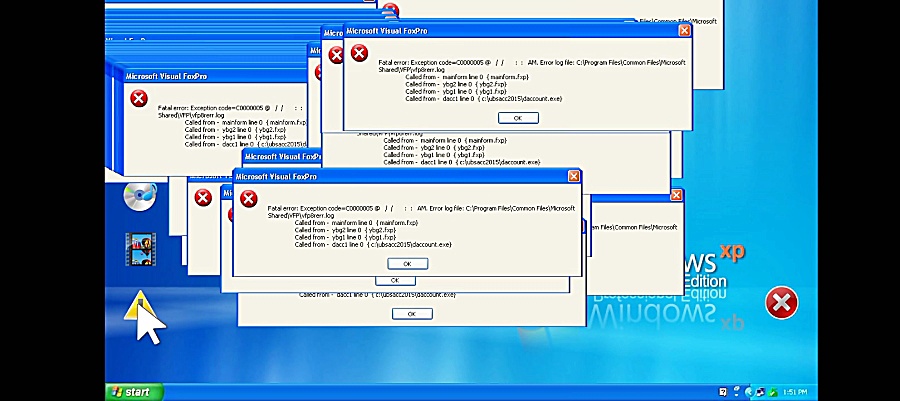This screenshot has height=401, width=900.
Task: Click 'Shared\VFP\vfp8rerr.log' in the front center dialog
Action: (301, 216)
